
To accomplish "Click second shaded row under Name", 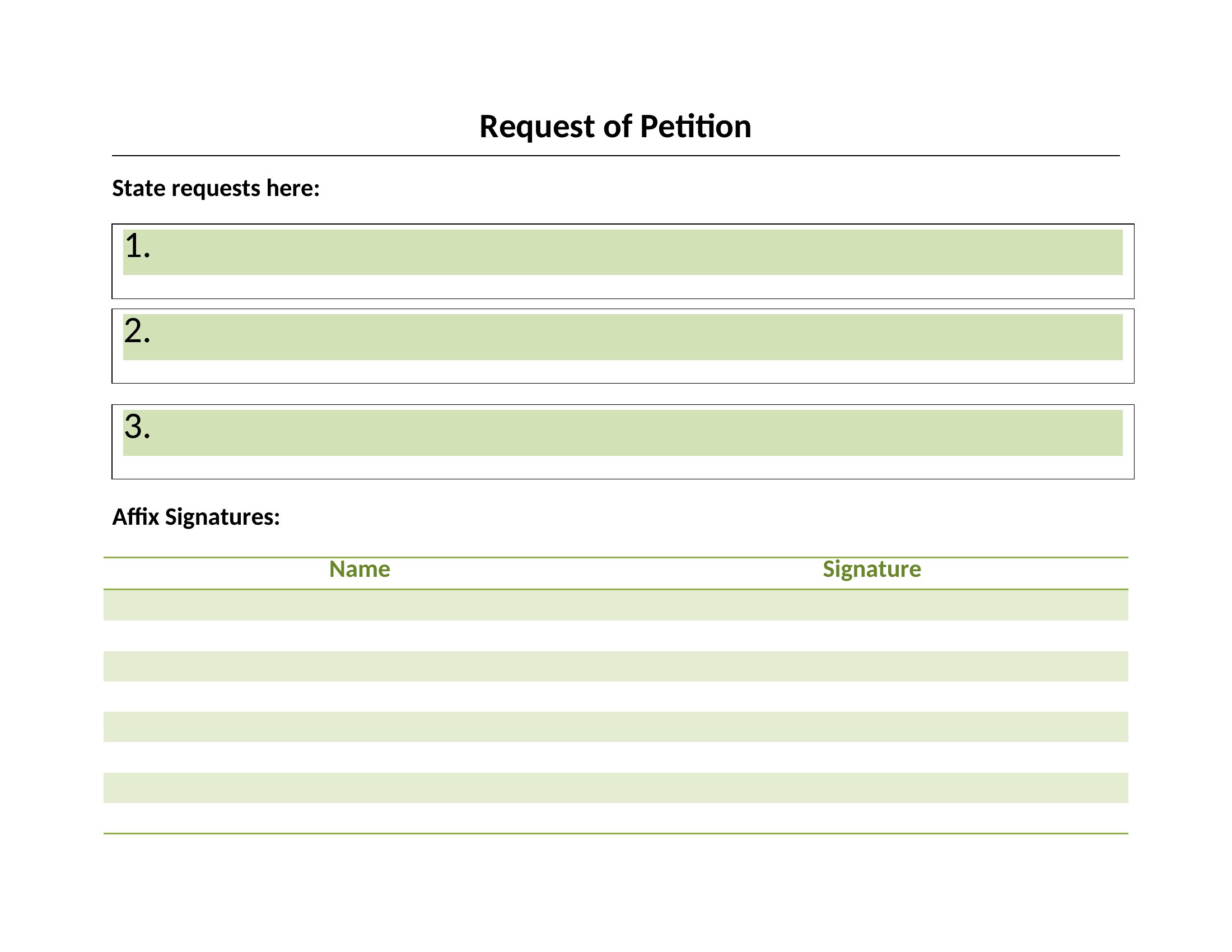I will click(x=360, y=666).
